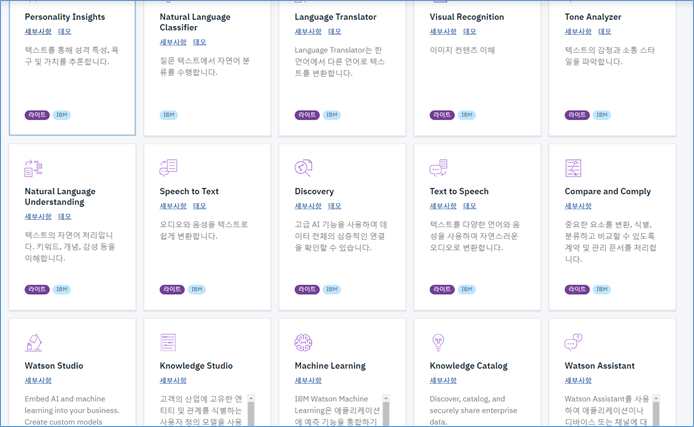Click the Machine Learning brain icon
694x427 pixels.
point(303,342)
